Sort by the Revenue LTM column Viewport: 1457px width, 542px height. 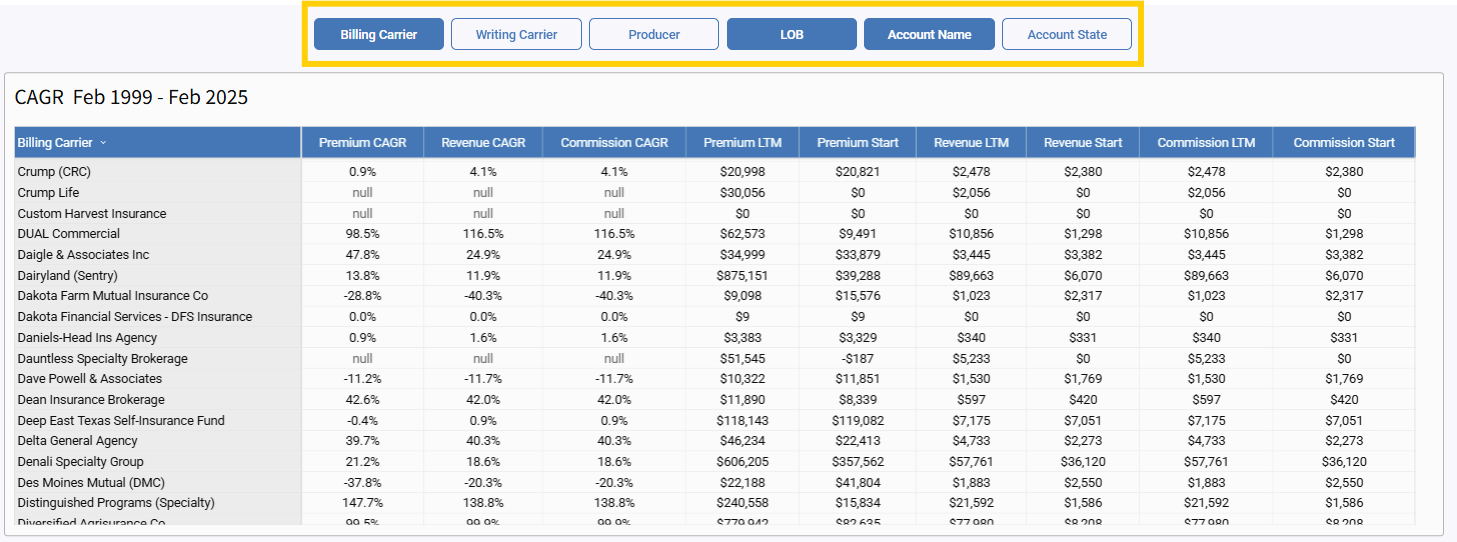tap(971, 143)
